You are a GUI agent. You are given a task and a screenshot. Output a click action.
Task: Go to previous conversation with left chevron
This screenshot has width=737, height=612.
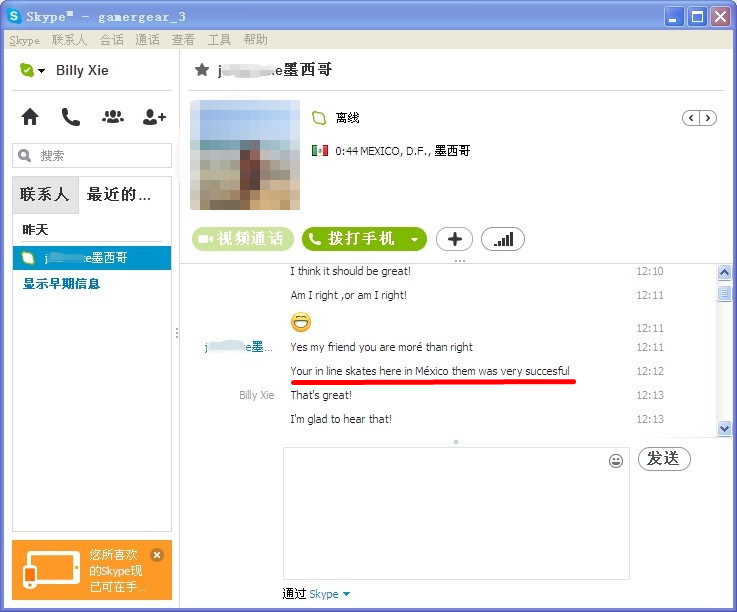coord(691,118)
